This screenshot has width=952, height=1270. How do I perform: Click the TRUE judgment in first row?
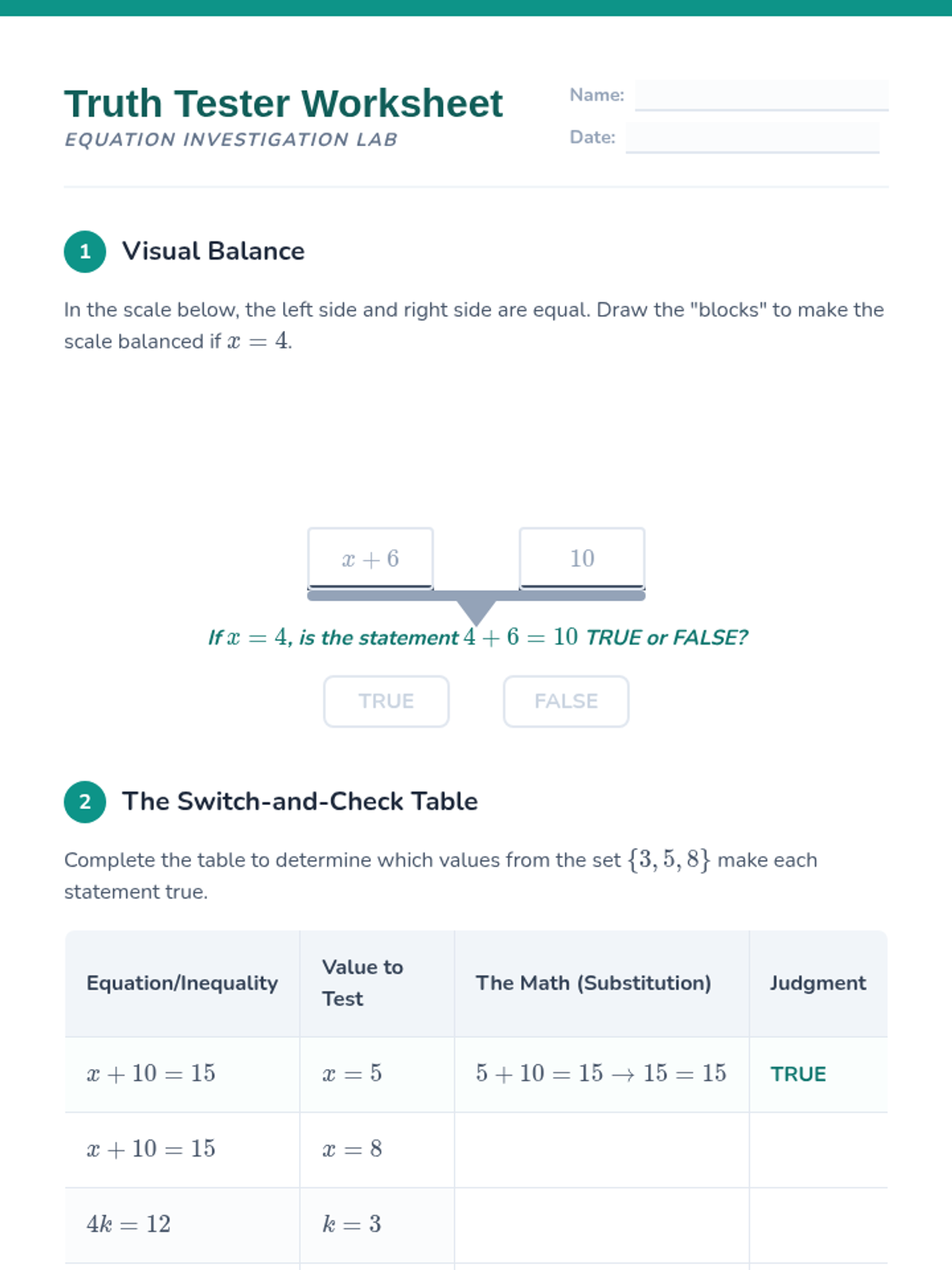tap(798, 1074)
